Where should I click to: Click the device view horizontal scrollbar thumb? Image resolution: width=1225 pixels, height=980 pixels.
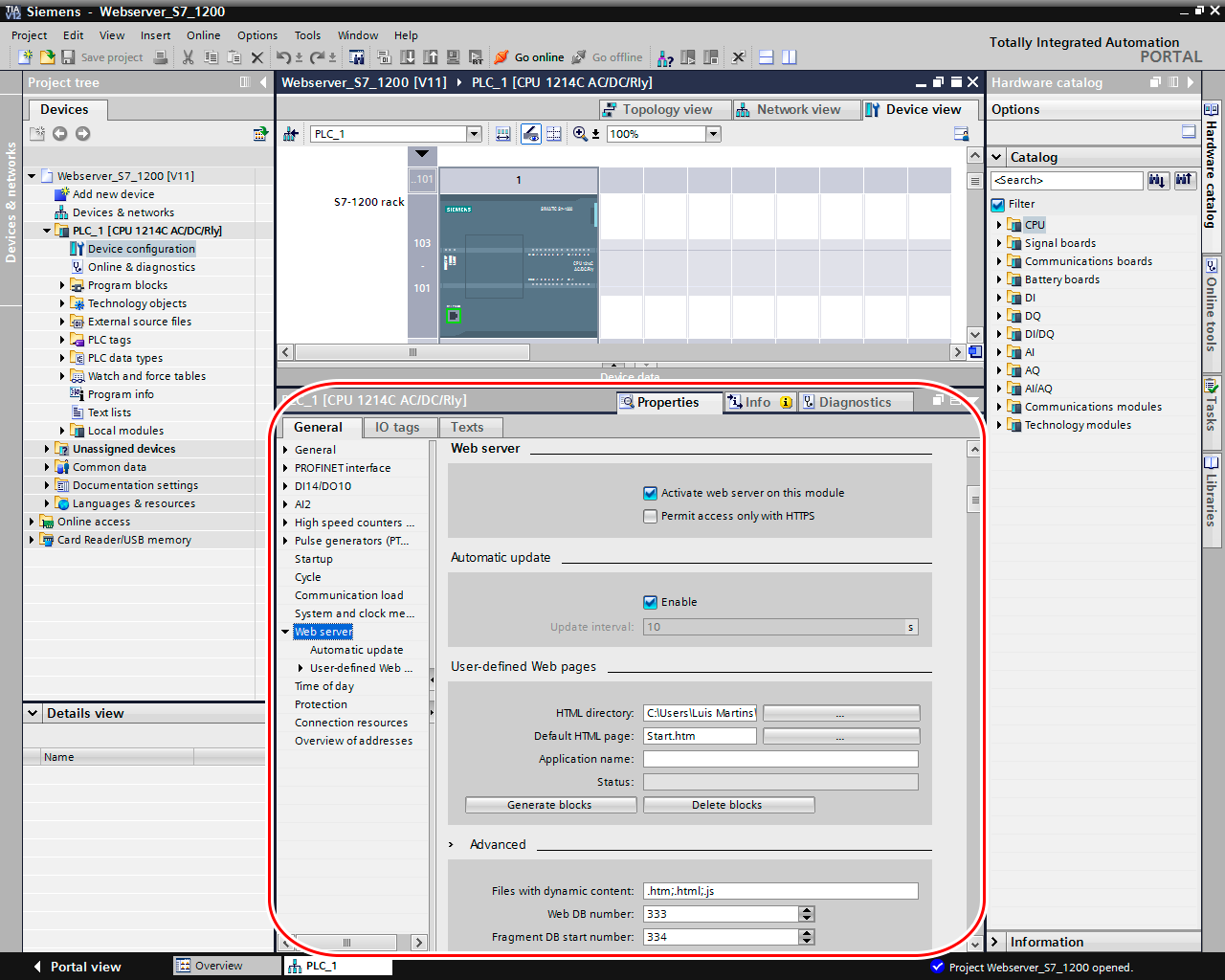point(412,352)
